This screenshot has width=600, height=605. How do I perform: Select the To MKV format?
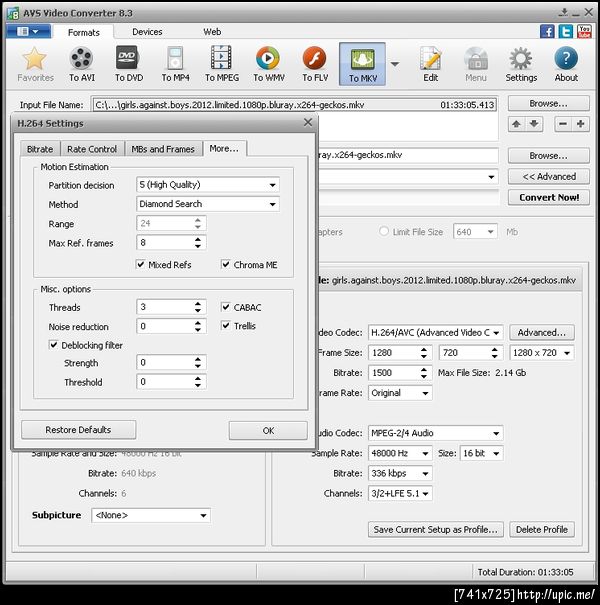[362, 64]
